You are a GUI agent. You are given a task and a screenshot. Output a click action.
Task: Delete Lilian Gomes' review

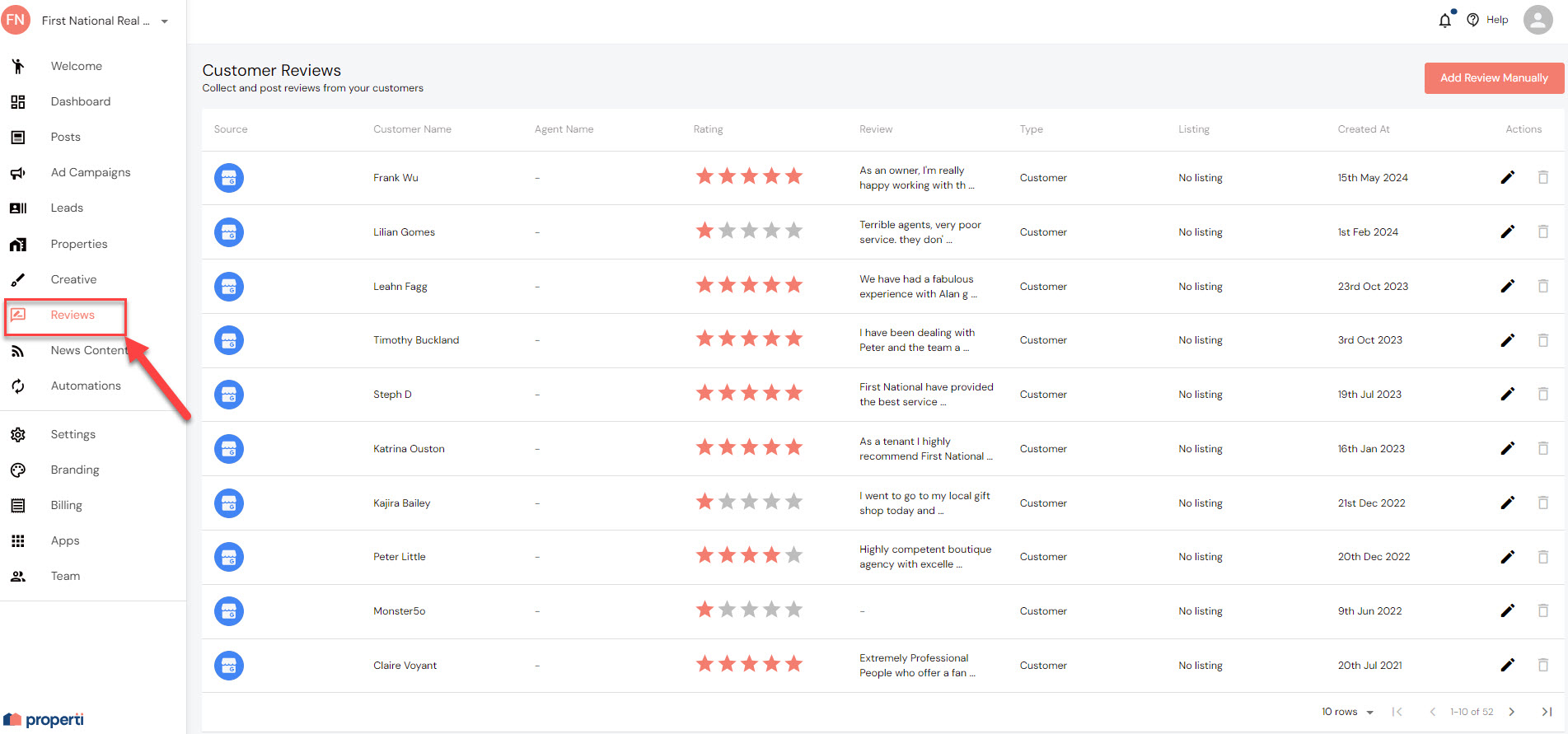[x=1542, y=231]
